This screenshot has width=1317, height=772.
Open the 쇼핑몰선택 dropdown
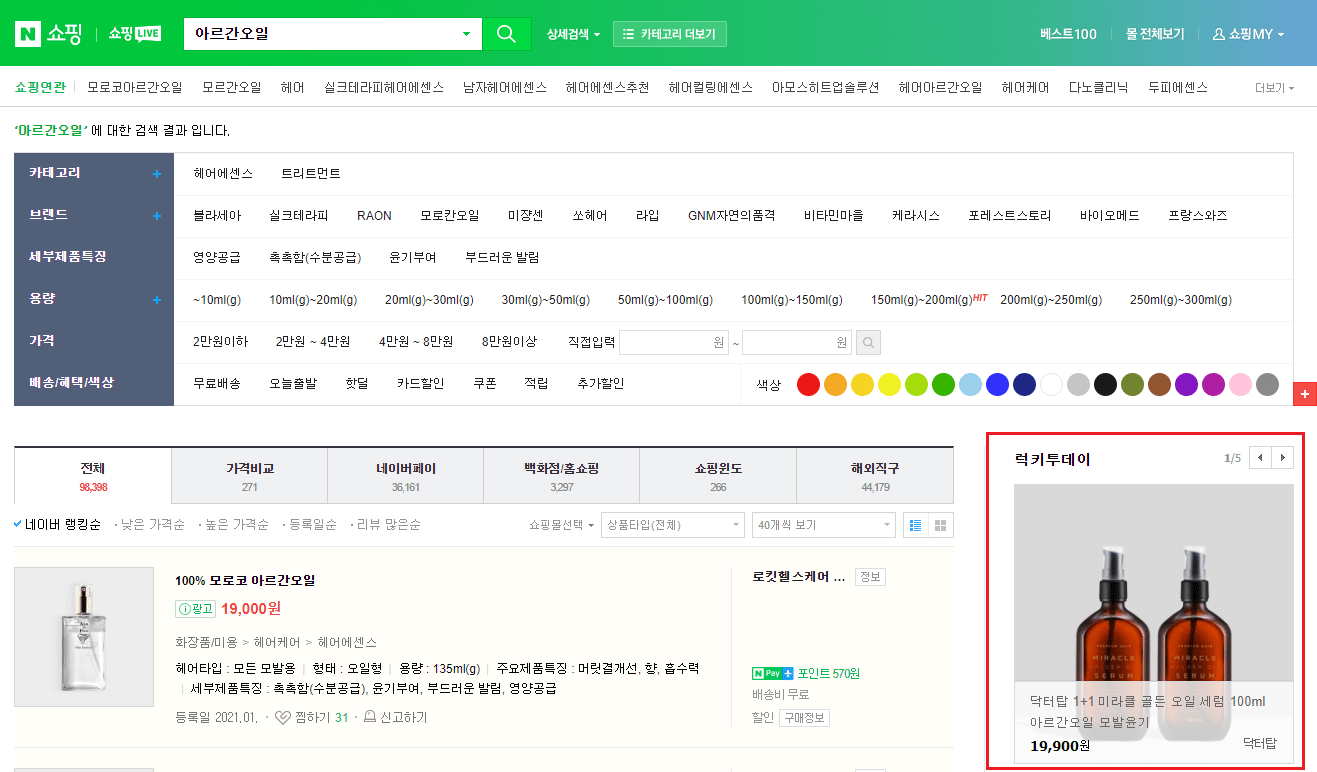click(x=562, y=525)
